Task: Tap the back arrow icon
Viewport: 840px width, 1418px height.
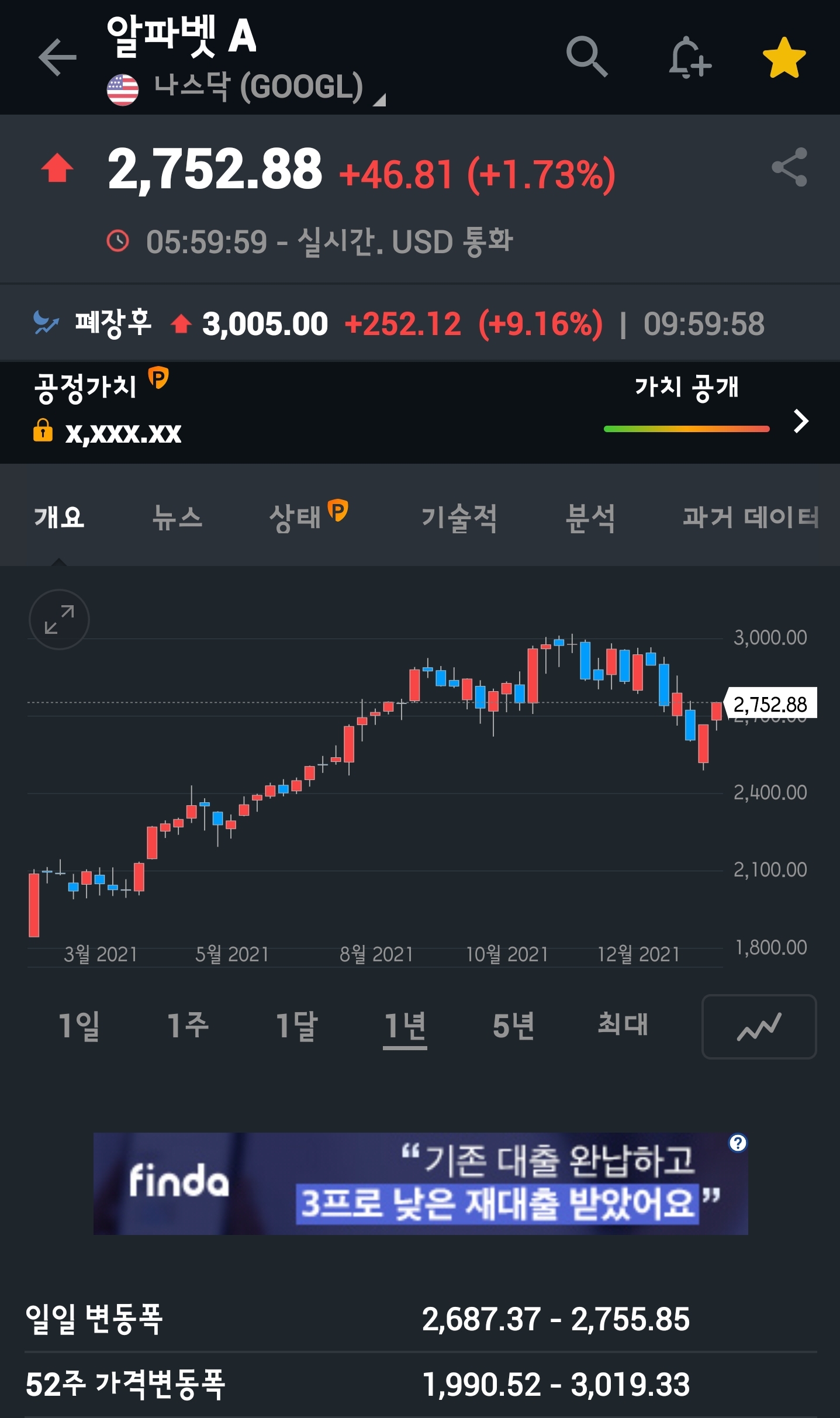Action: coord(57,57)
